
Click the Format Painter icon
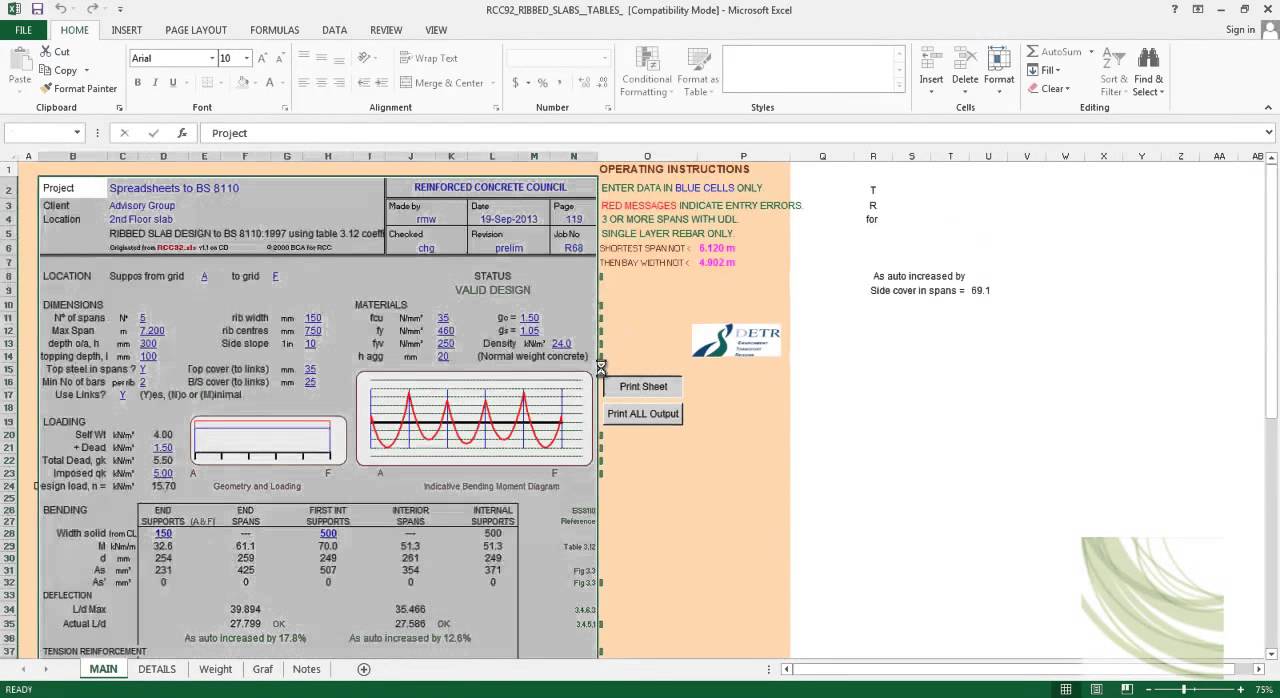click(46, 88)
